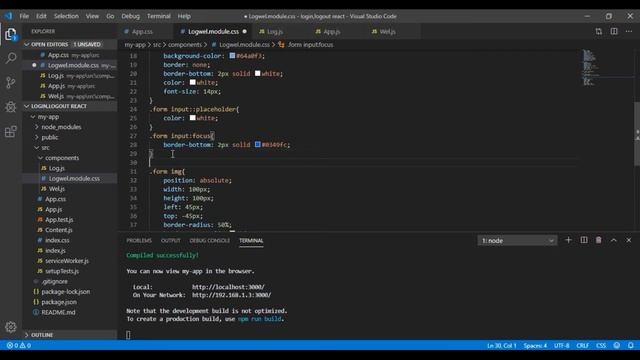Kill the terminal with trash icon
The height and width of the screenshot is (360, 640).
[x=598, y=240]
